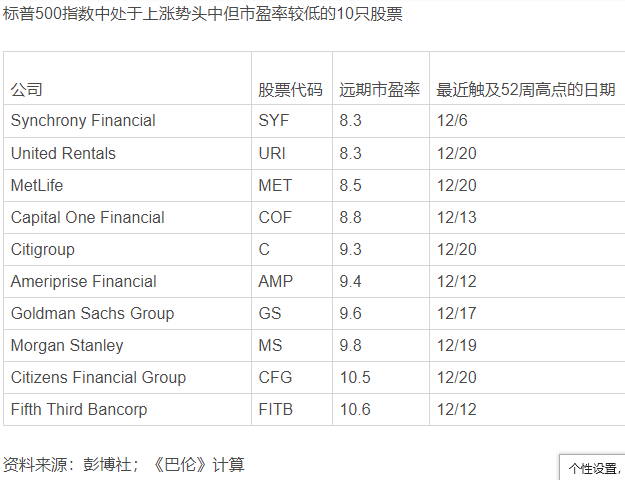
Task: Click the MetLife company name
Action: coord(38,185)
